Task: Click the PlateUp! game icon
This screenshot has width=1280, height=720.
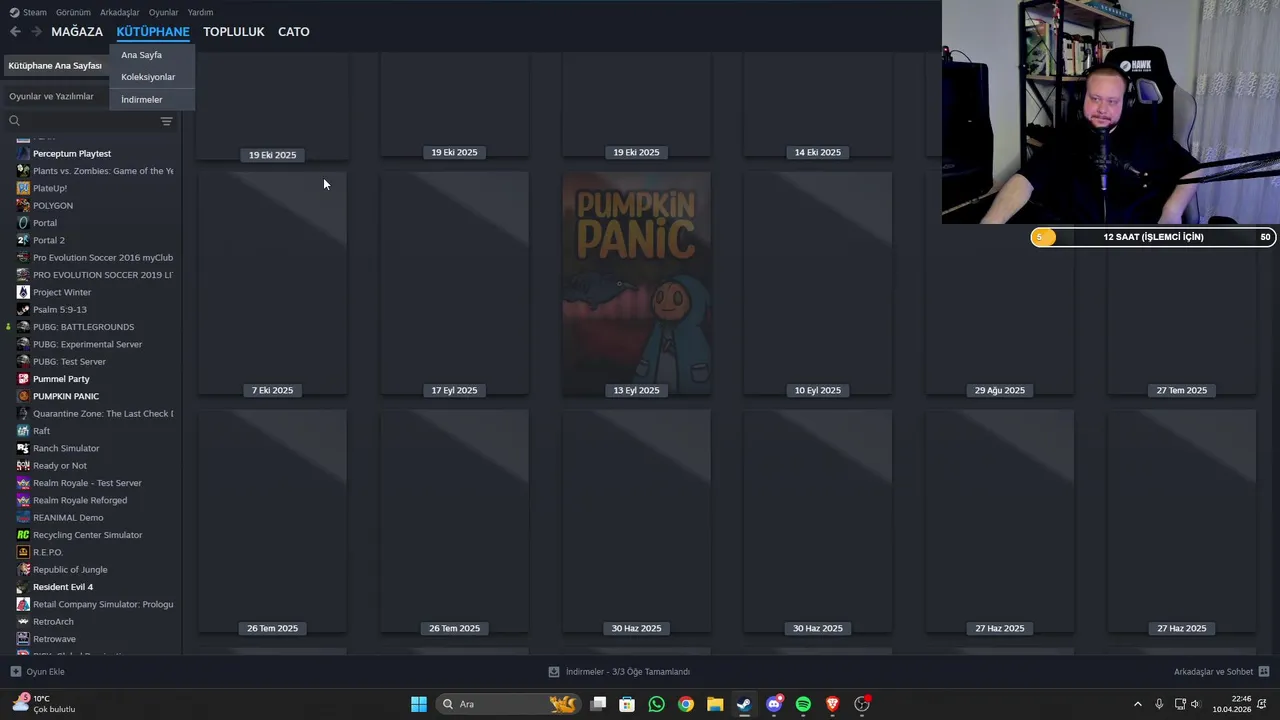Action: click(x=23, y=188)
